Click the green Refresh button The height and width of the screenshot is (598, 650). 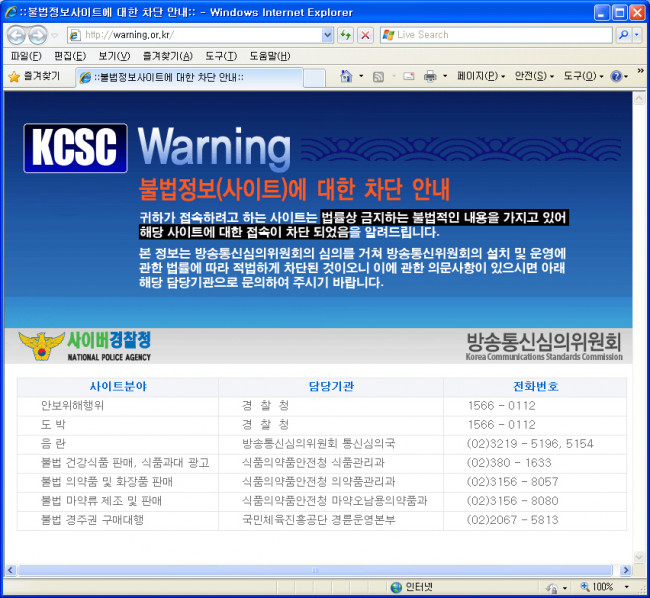pos(345,35)
